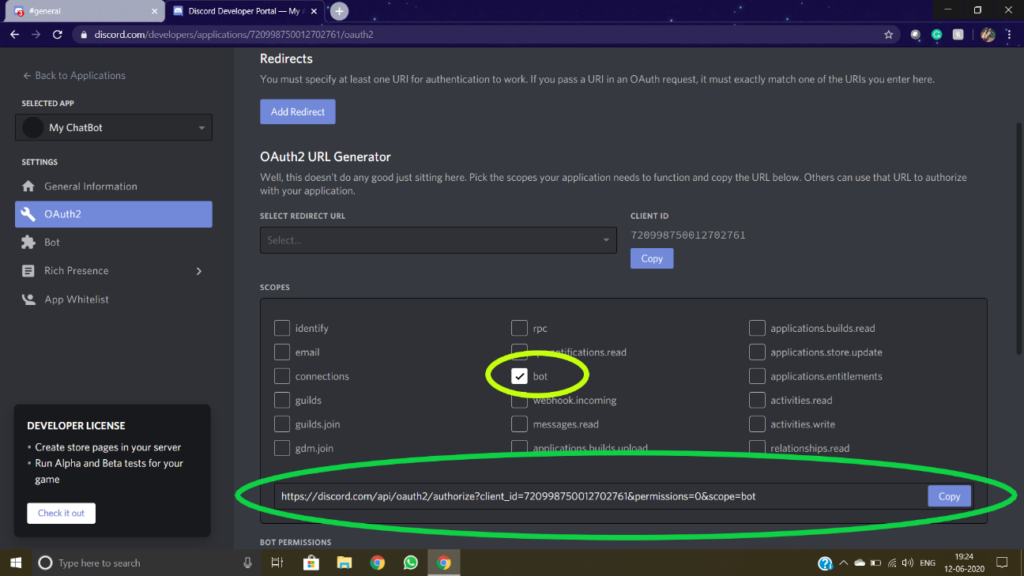Open Microsoft Store from the taskbar
Image resolution: width=1024 pixels, height=576 pixels.
pos(311,562)
